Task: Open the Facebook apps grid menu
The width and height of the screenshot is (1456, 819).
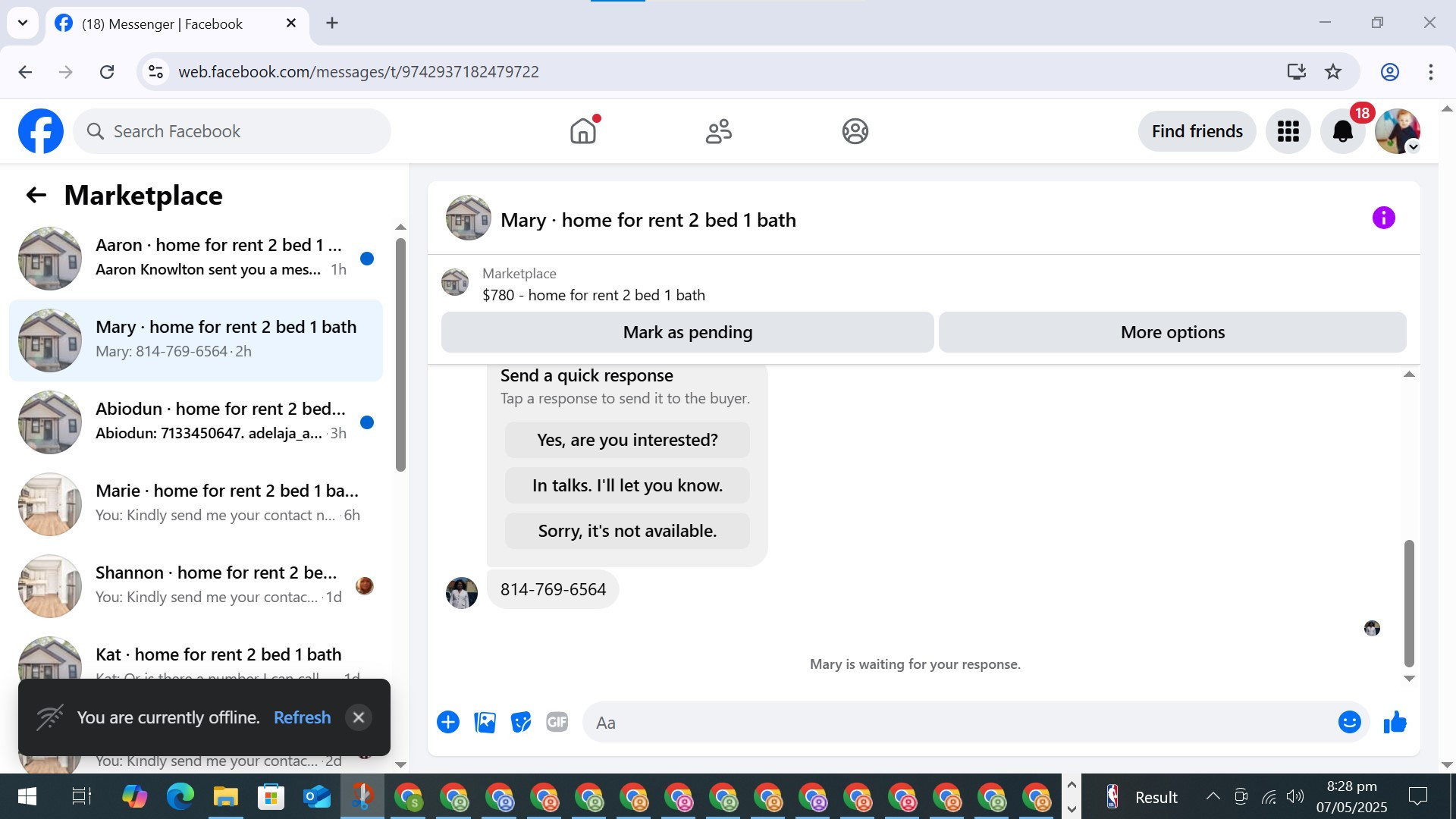Action: tap(1288, 131)
